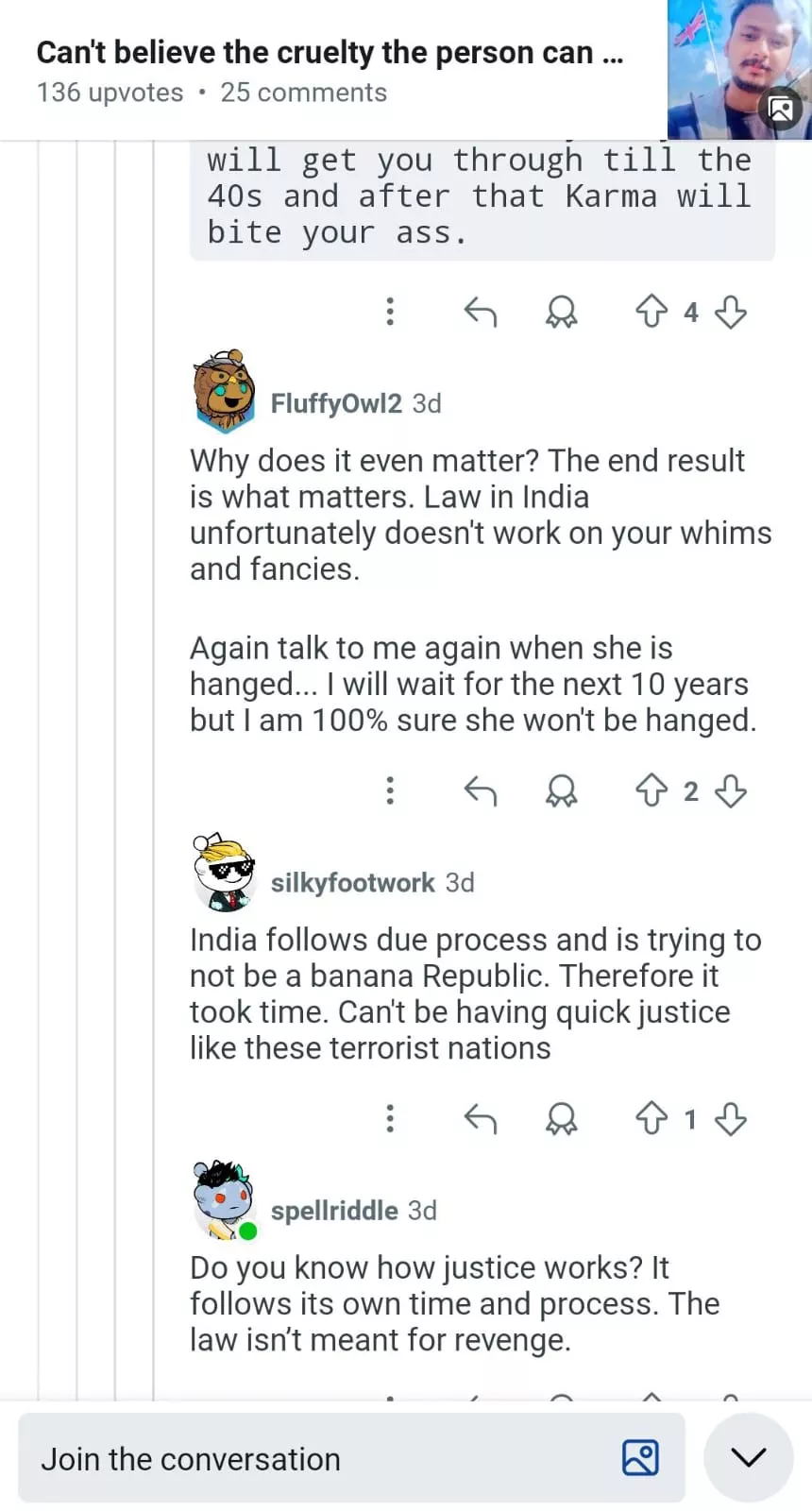Open the post image thumbnail
812x1511 pixels.
click(738, 71)
